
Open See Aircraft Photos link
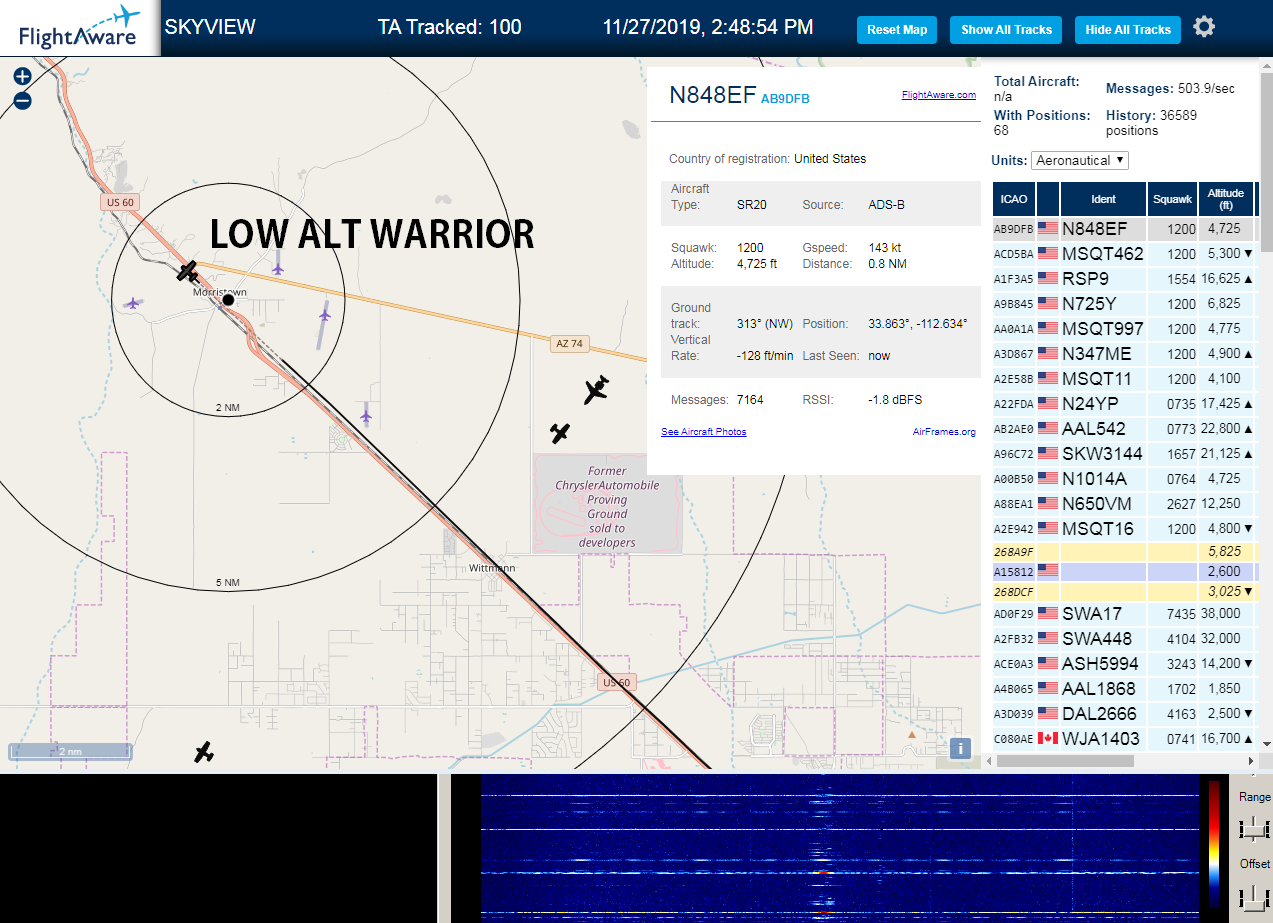703,432
